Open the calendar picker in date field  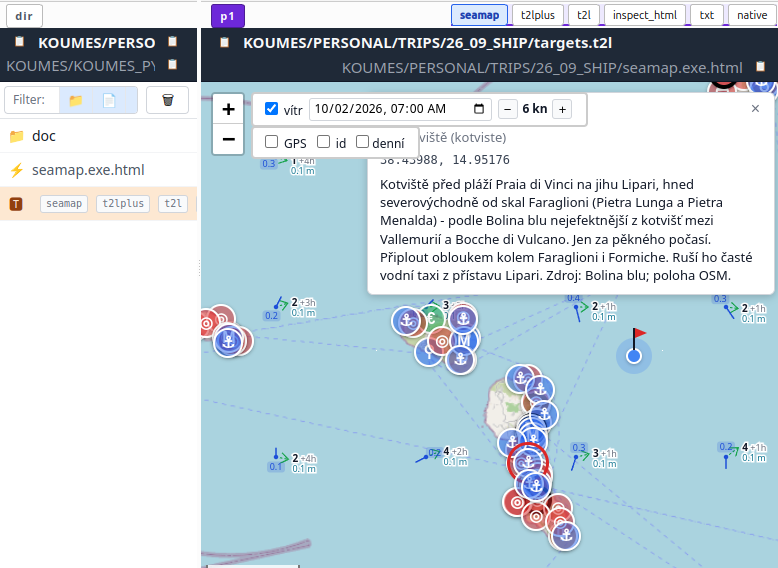click(x=479, y=109)
